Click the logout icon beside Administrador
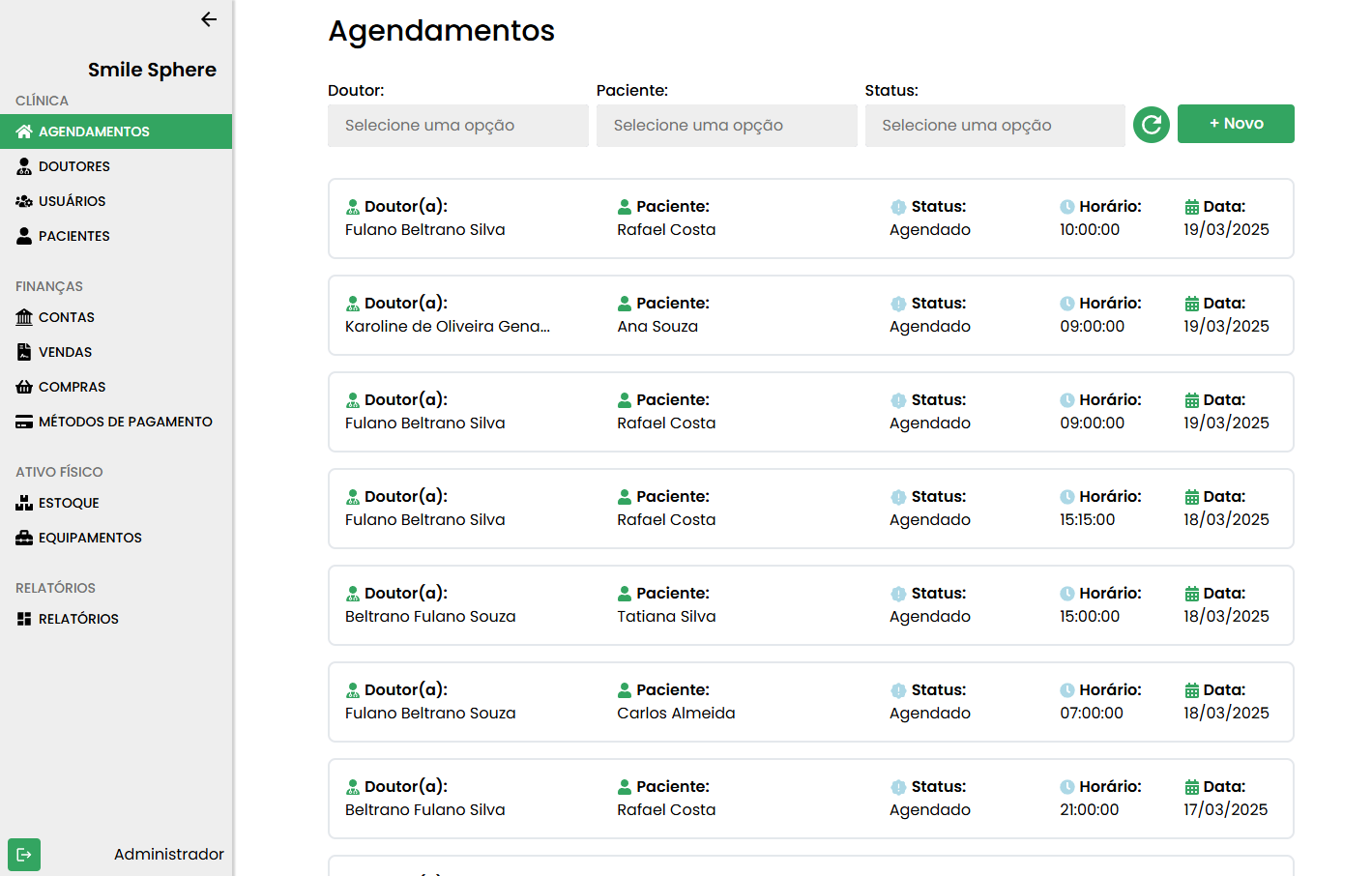 tap(24, 855)
